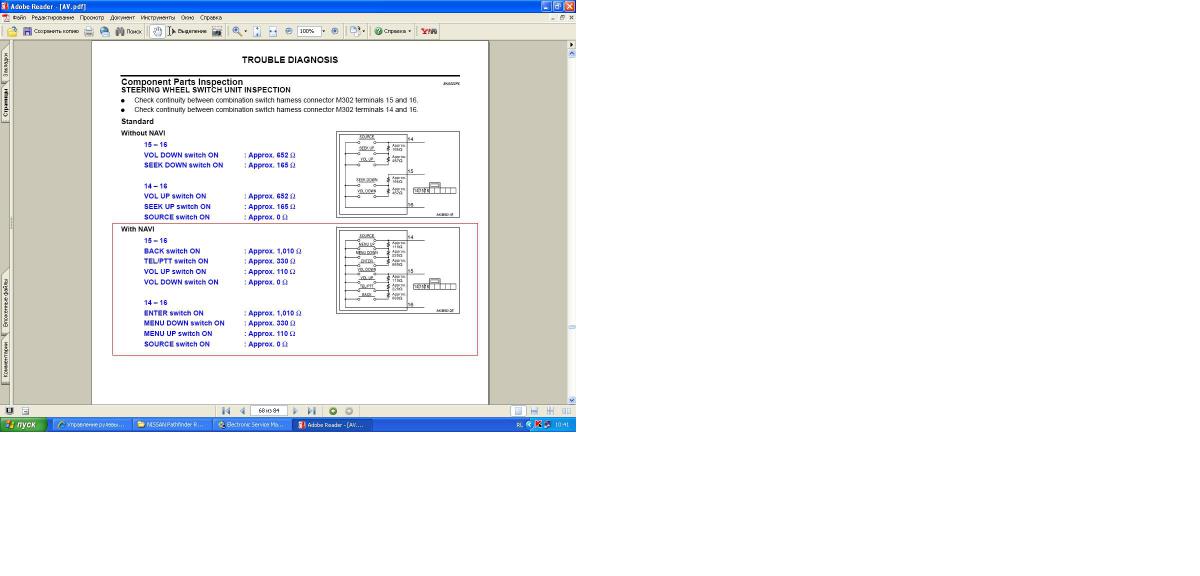Select the Hand tool
Image resolution: width=1200 pixels, height=576 pixels.
tap(157, 31)
